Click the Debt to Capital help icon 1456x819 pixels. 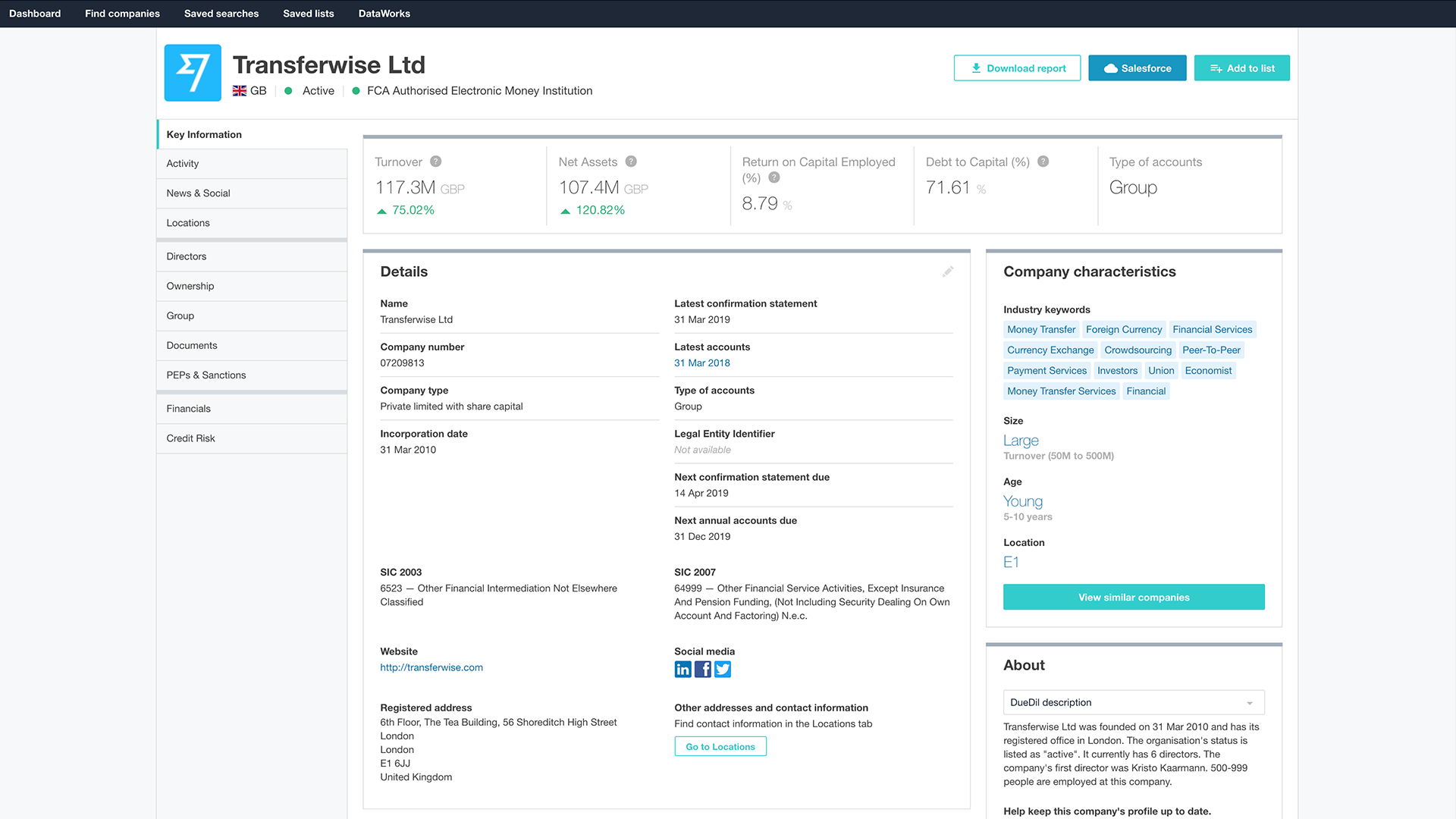click(x=1043, y=162)
